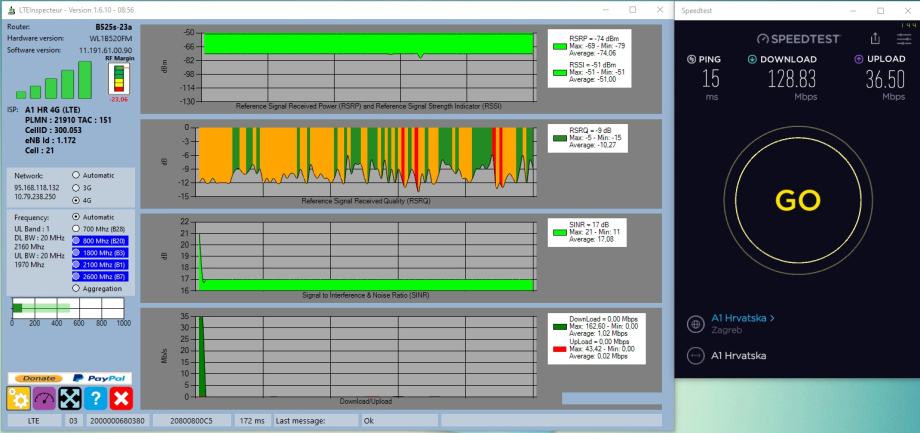
Task: Click the Speedtest share icon
Action: (876, 39)
